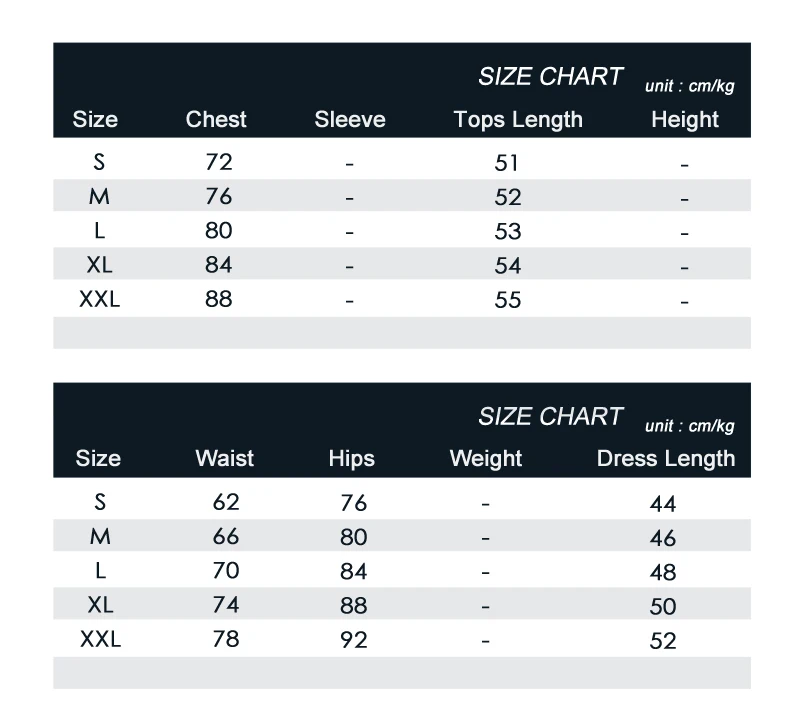Viewport: 800px width, 716px height.
Task: Select the XL row label in top table
Action: point(99,265)
